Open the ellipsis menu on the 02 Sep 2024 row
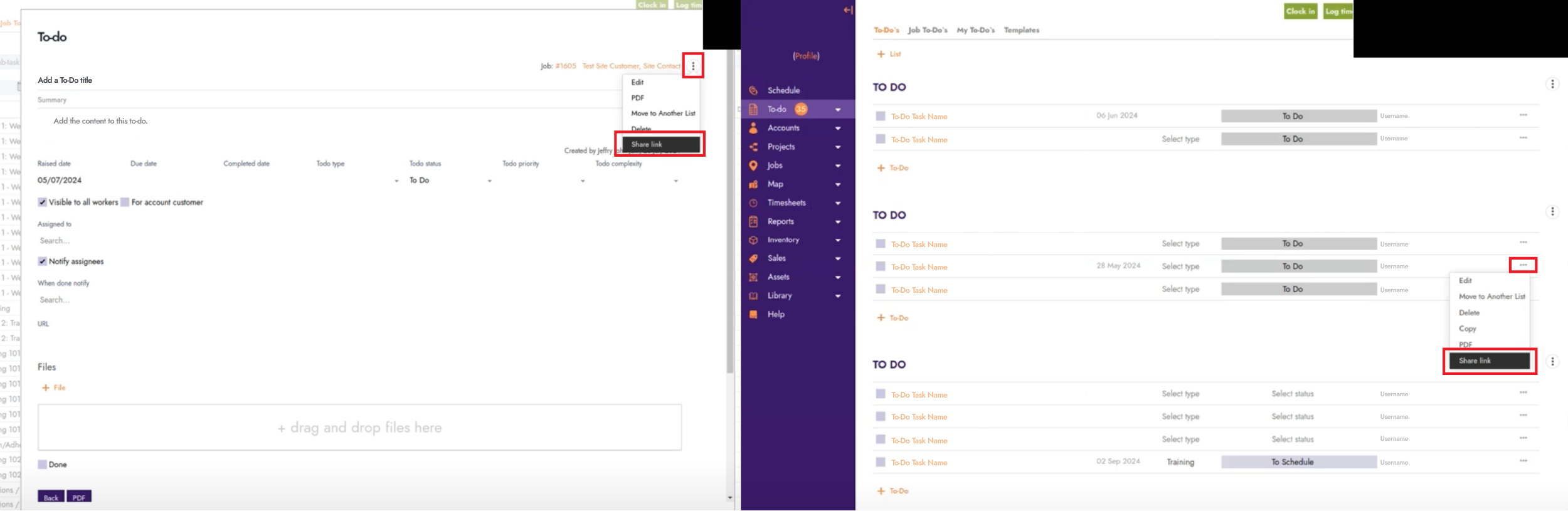The image size is (1568, 511). pos(1523,461)
